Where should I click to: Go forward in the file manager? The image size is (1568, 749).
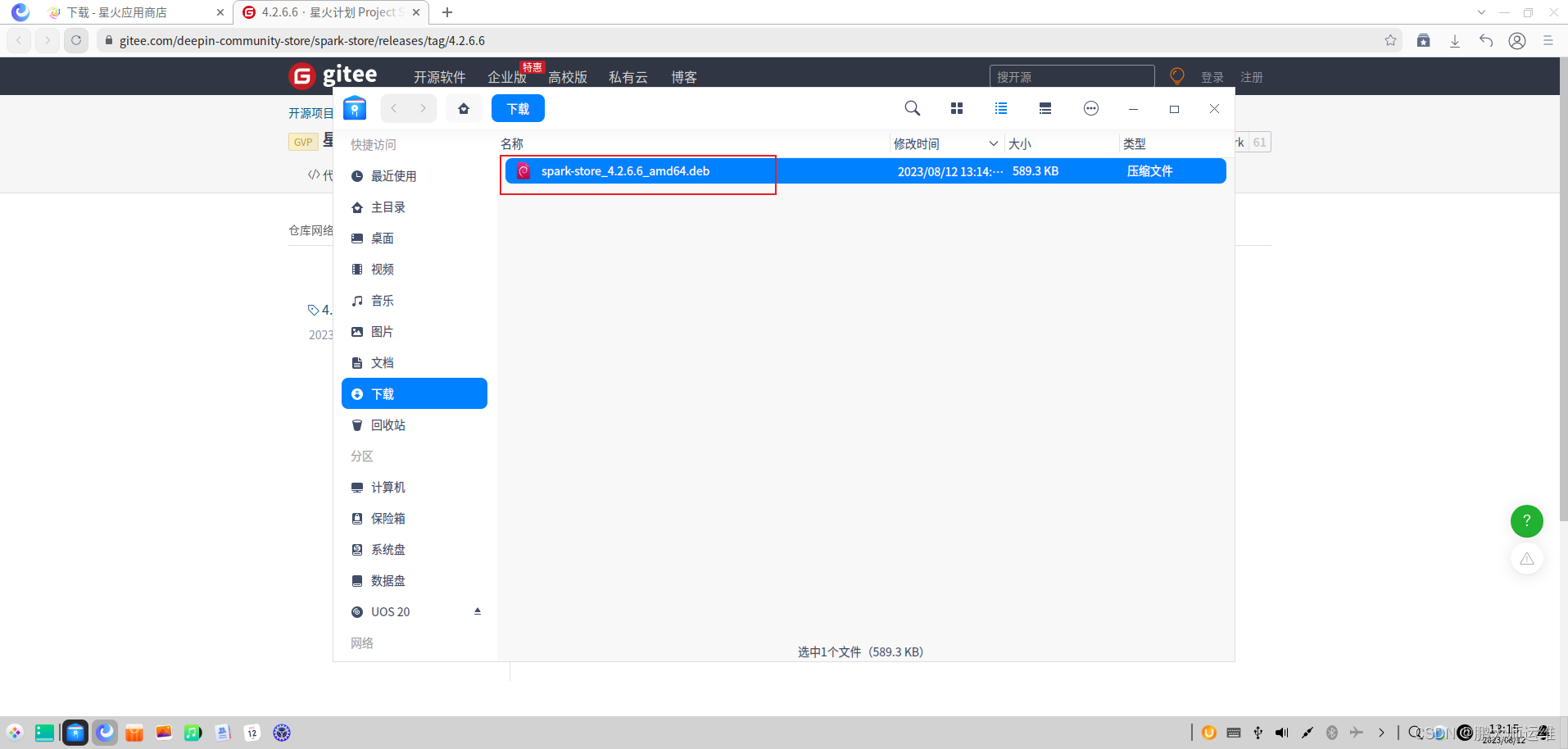pyautogui.click(x=423, y=108)
